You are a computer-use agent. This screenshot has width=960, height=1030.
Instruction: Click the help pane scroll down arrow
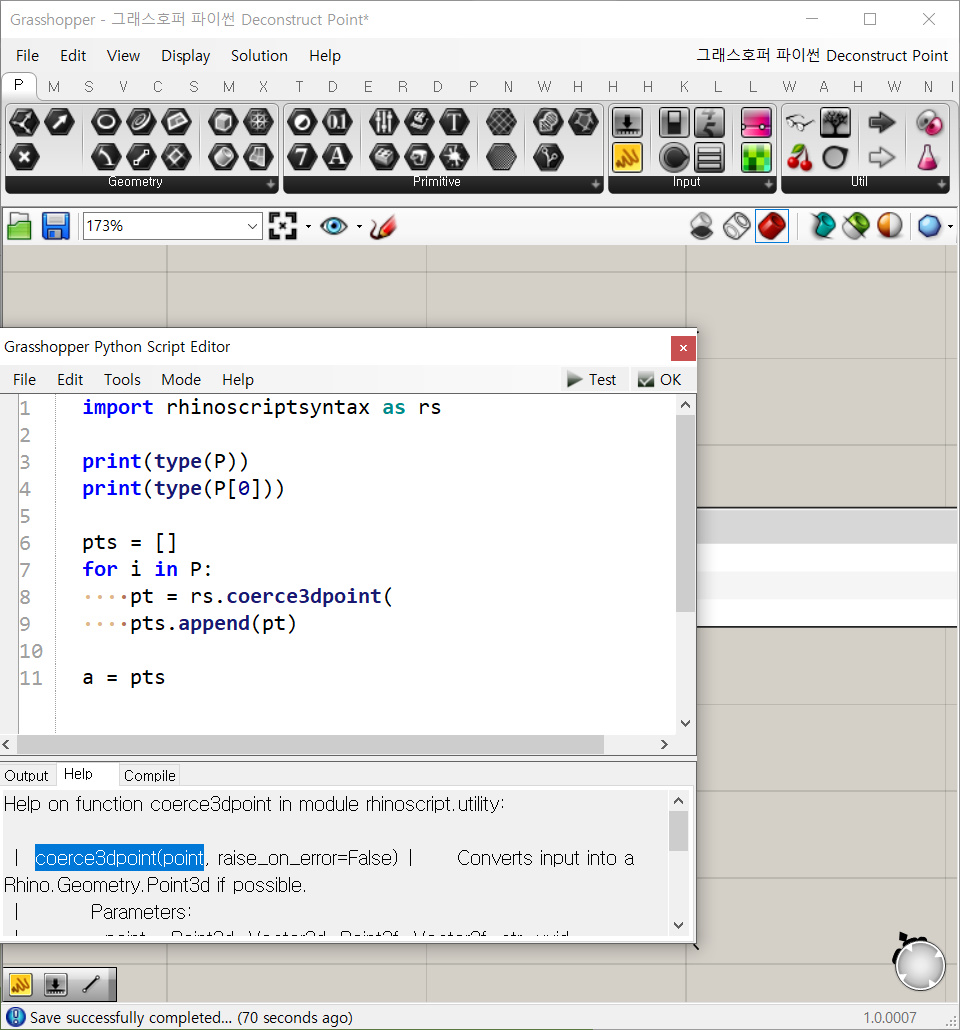click(679, 925)
